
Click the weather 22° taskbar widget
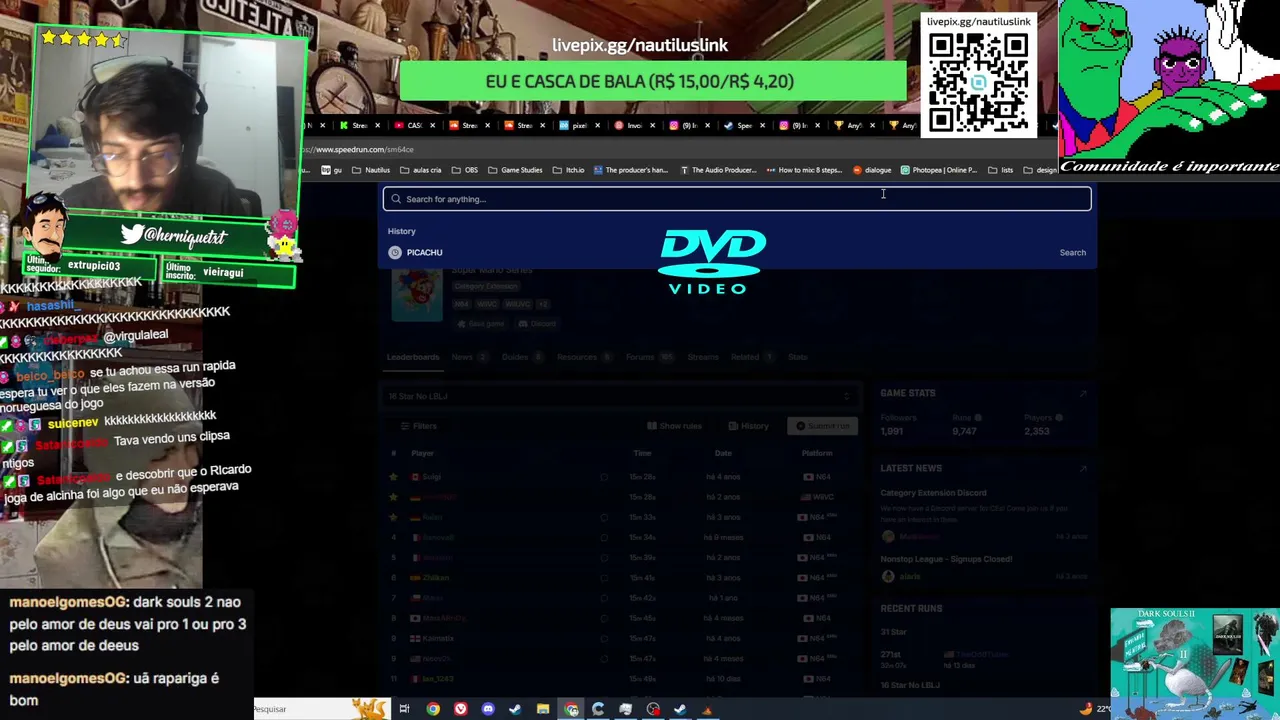pos(1095,709)
